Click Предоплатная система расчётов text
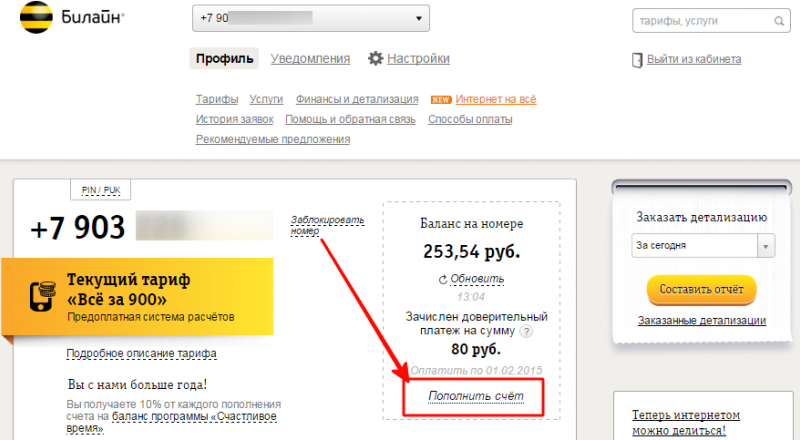The height and width of the screenshot is (440, 800). click(x=151, y=317)
